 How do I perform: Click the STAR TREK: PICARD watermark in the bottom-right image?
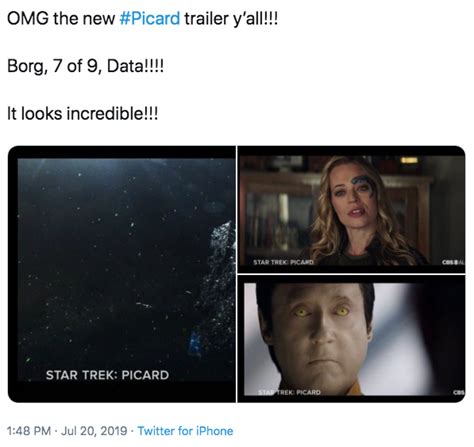(289, 392)
